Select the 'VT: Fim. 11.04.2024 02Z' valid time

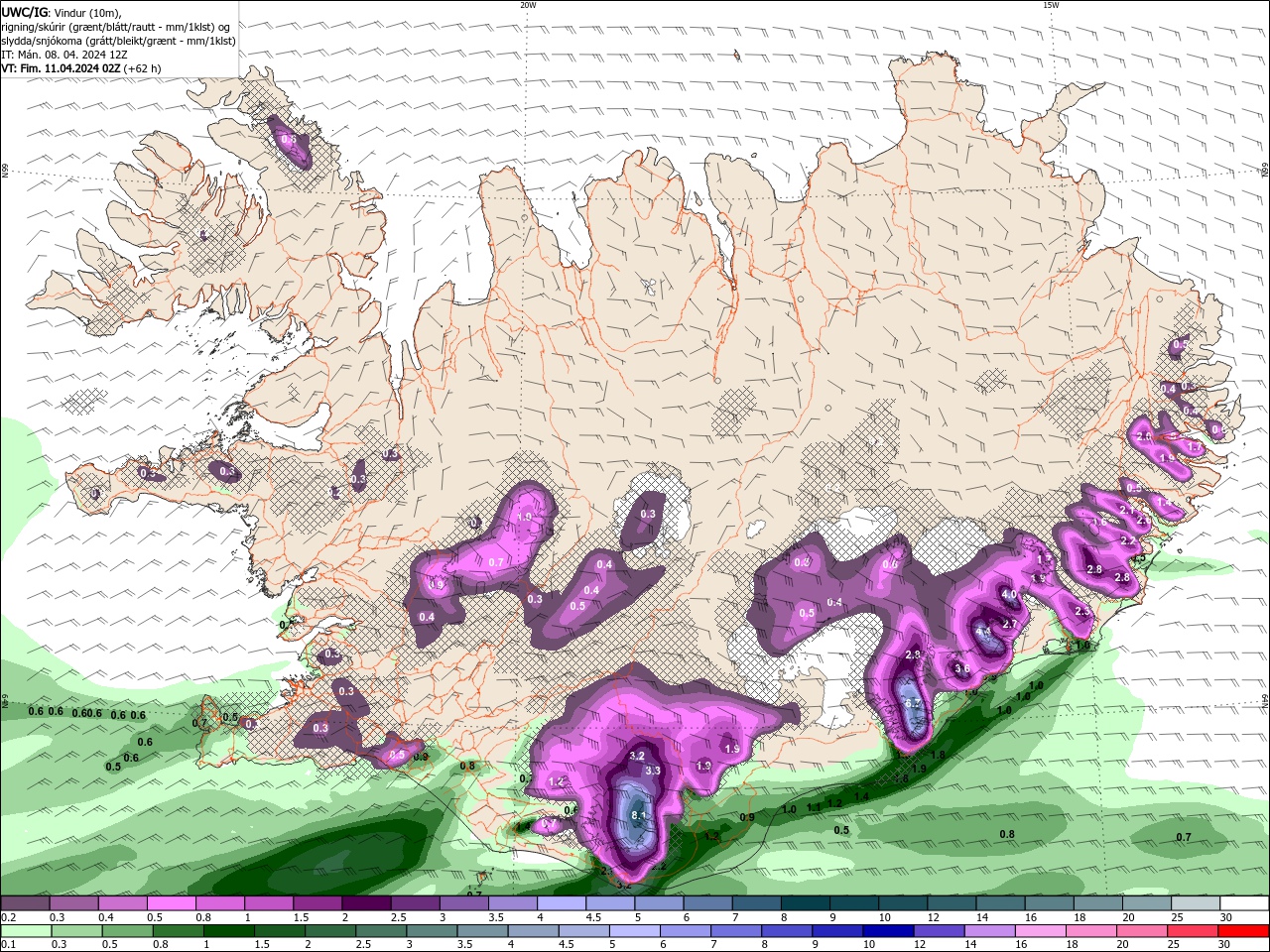click(61, 68)
